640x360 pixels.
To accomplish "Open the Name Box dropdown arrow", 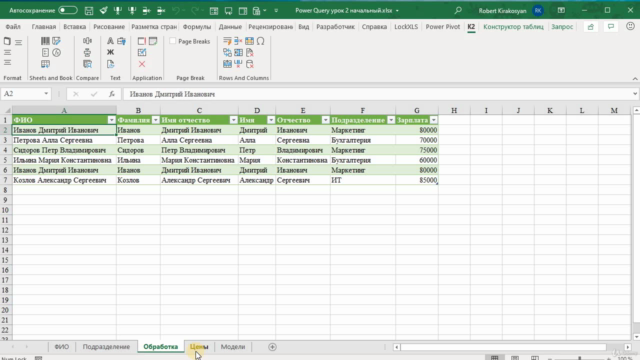I will [x=46, y=94].
